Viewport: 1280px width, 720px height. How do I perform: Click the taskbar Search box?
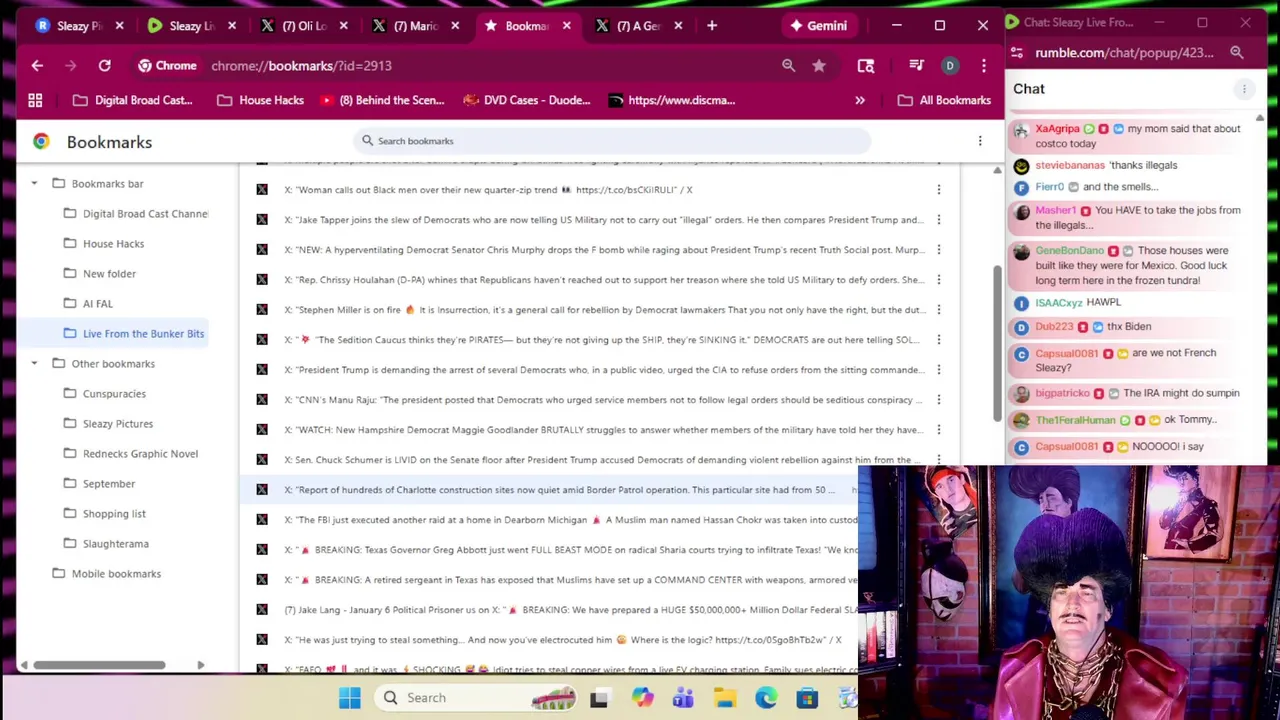477,698
